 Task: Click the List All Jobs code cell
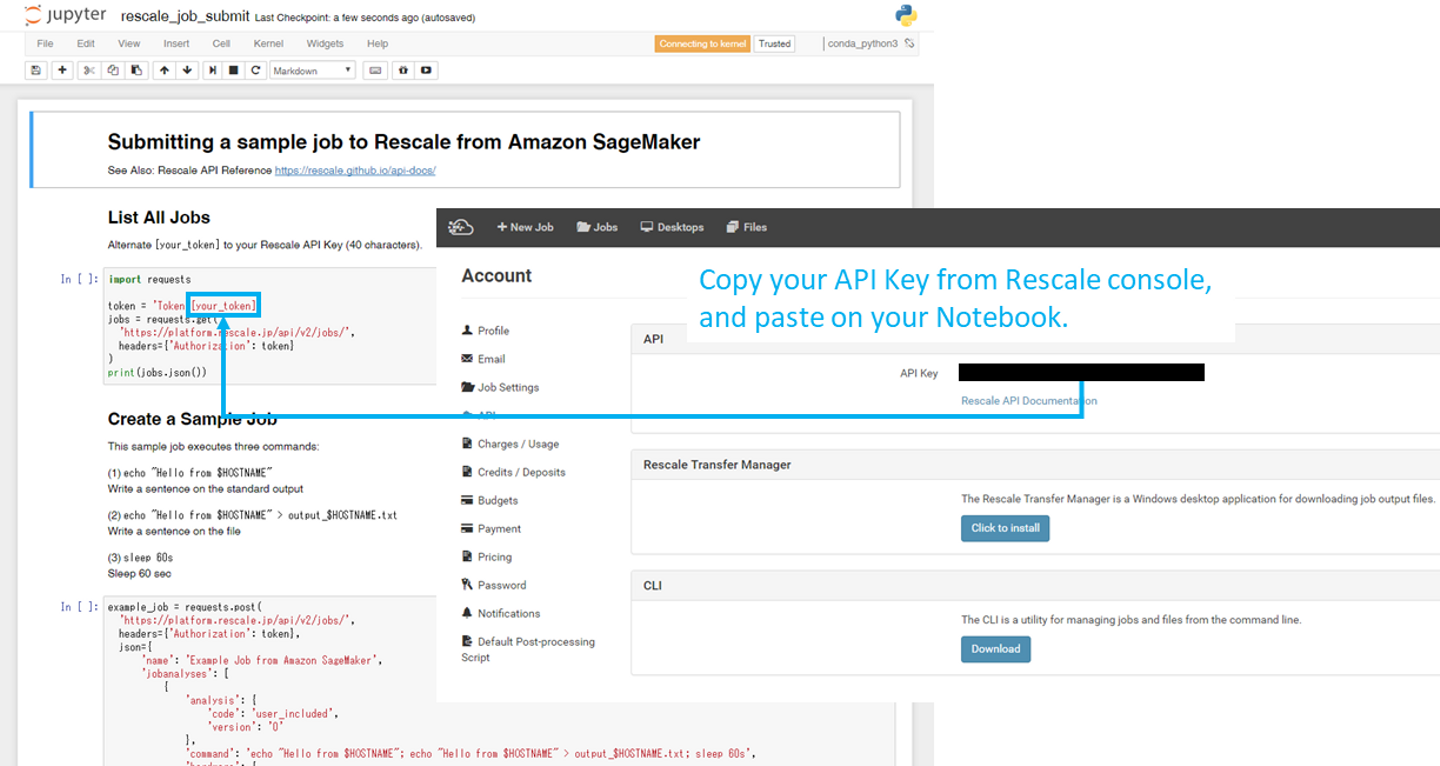tap(270, 326)
